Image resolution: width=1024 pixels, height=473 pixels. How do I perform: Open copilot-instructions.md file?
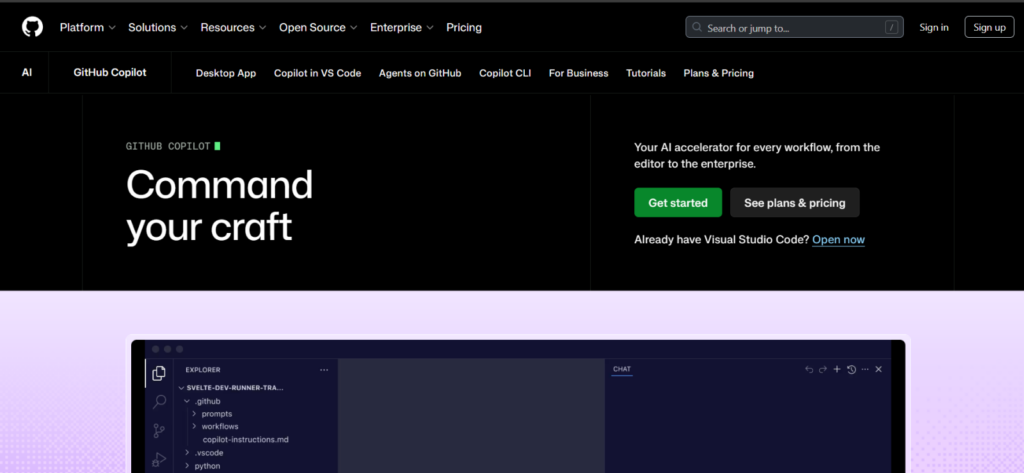click(x=246, y=440)
